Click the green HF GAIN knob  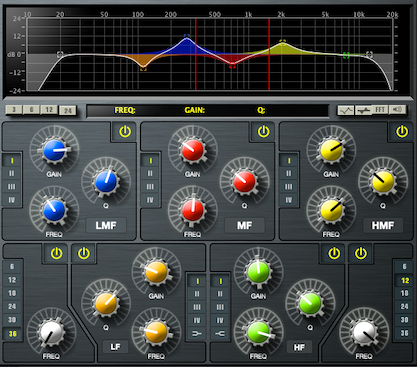tap(258, 273)
